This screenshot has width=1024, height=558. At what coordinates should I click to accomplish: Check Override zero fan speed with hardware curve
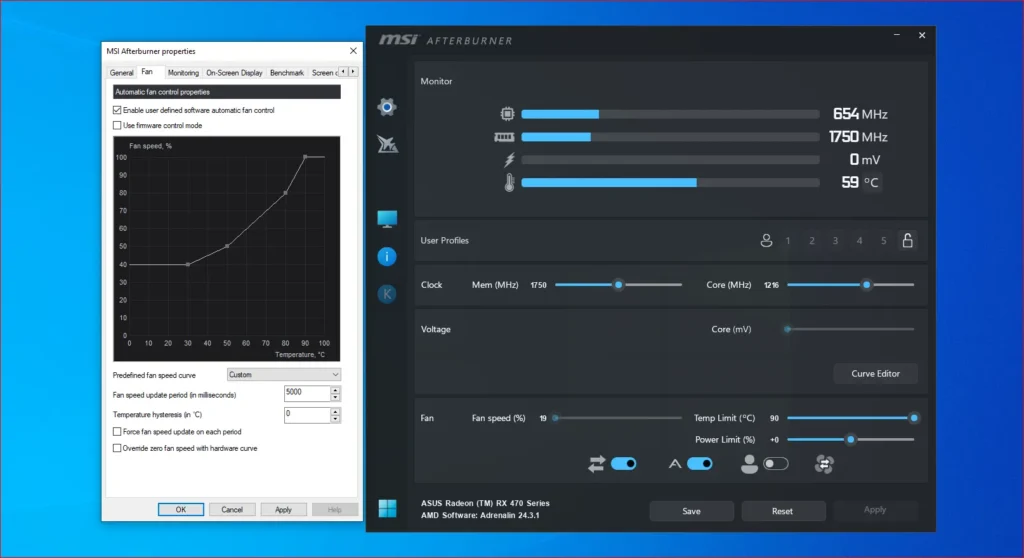coord(117,448)
